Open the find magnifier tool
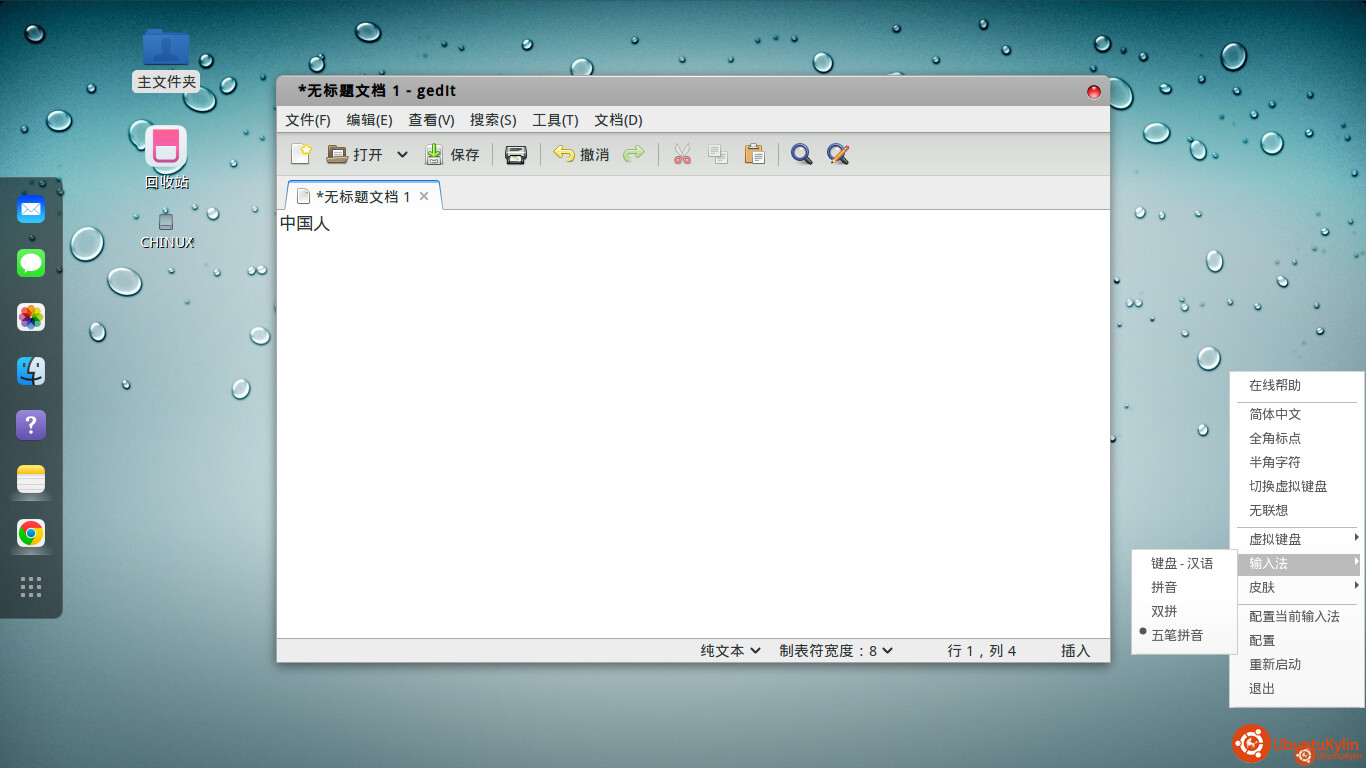The image size is (1366, 768). click(x=801, y=154)
